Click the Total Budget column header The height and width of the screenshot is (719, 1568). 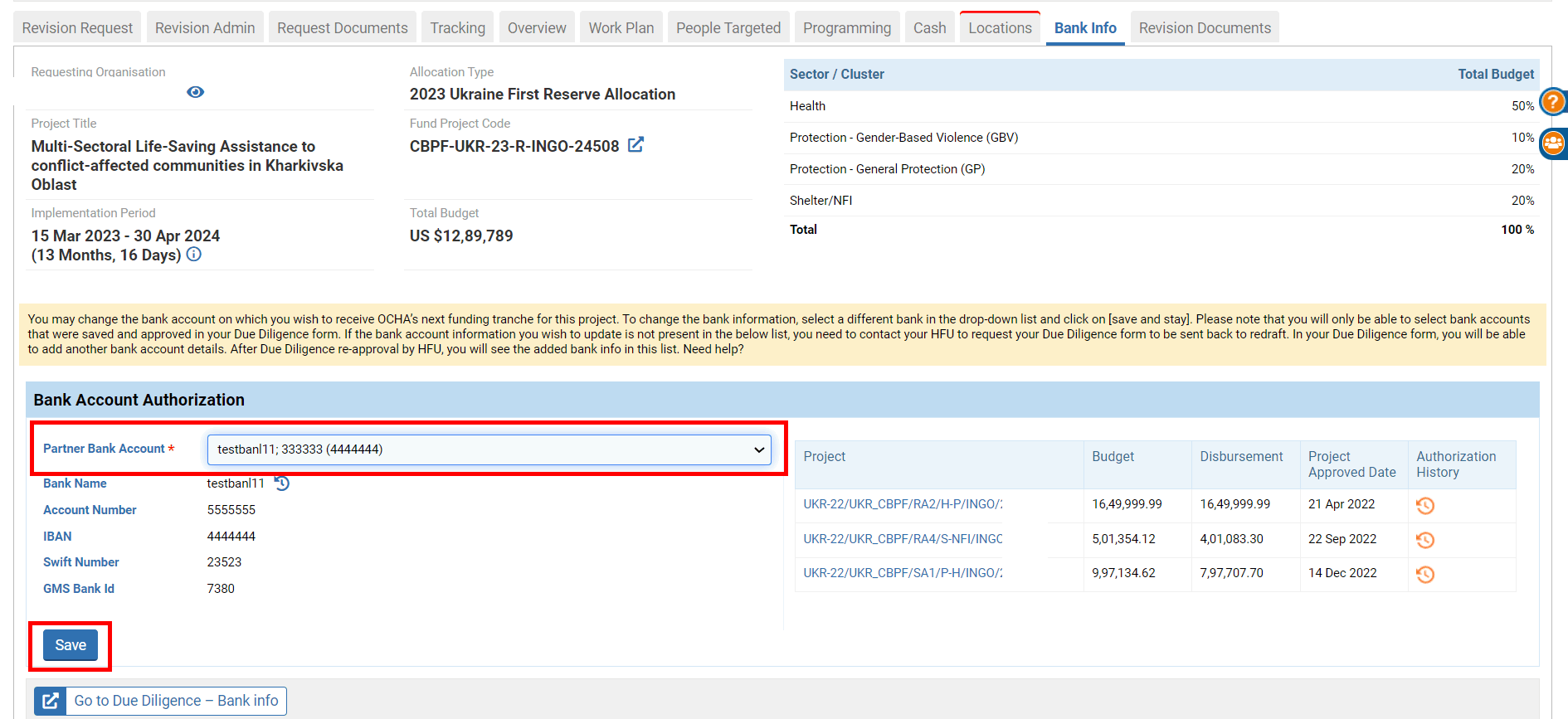[1496, 75]
